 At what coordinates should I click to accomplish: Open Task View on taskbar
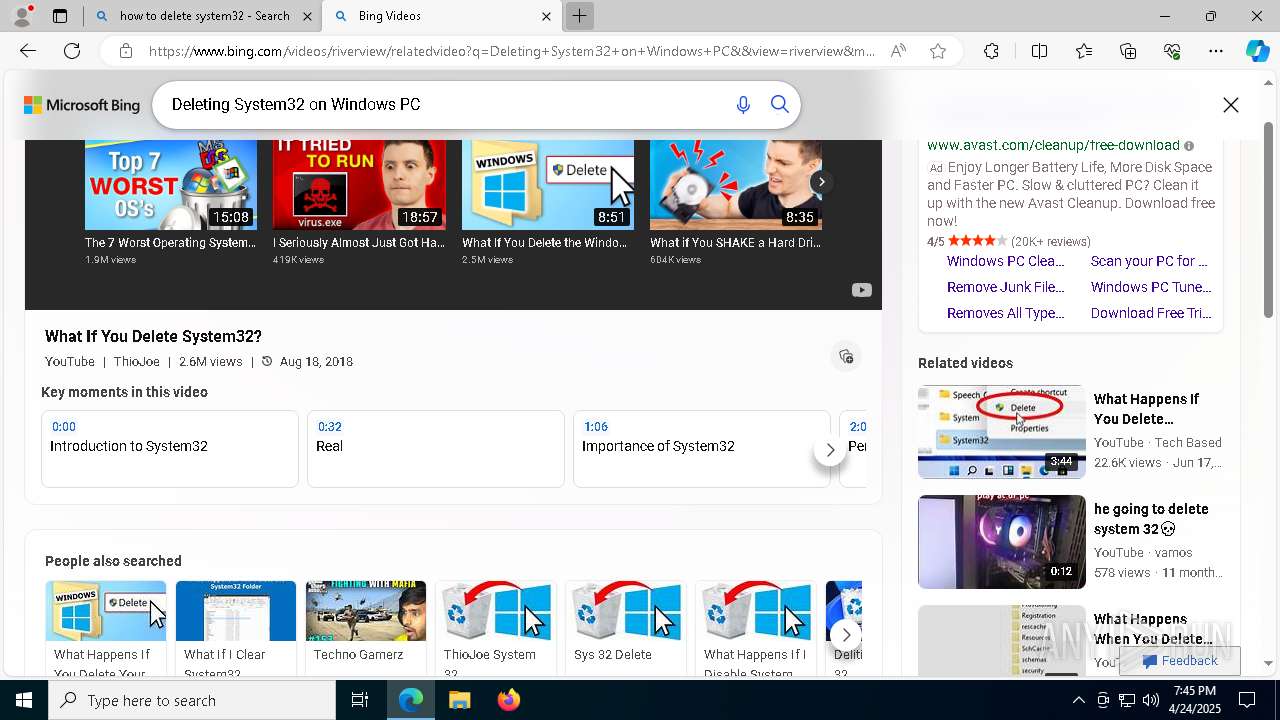click(360, 700)
